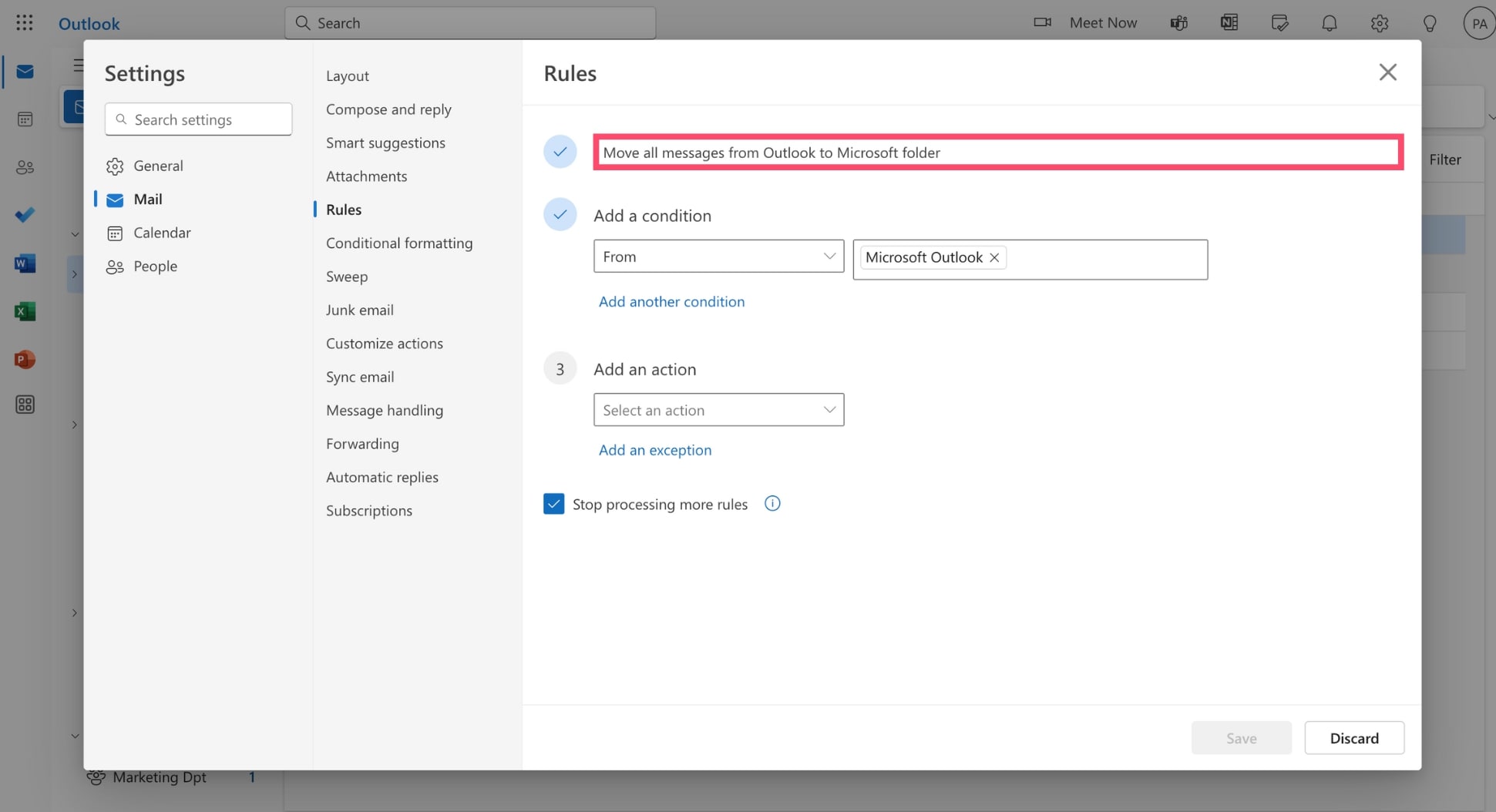
Task: Click the Filter button behind dialog
Action: click(1444, 159)
